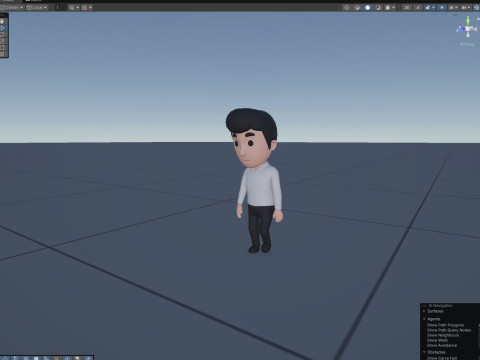480x360 pixels.
Task: Click the blue Z axis cone
Action: 461,30
